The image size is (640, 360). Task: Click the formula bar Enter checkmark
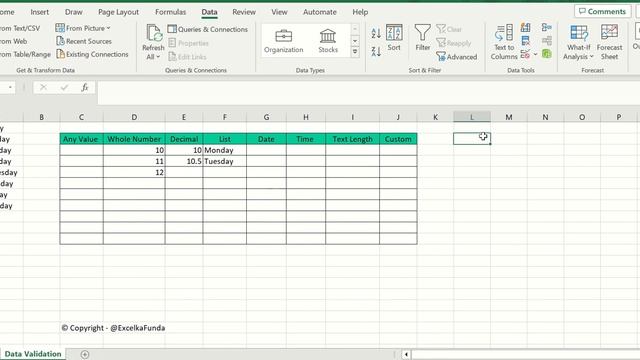[64, 87]
